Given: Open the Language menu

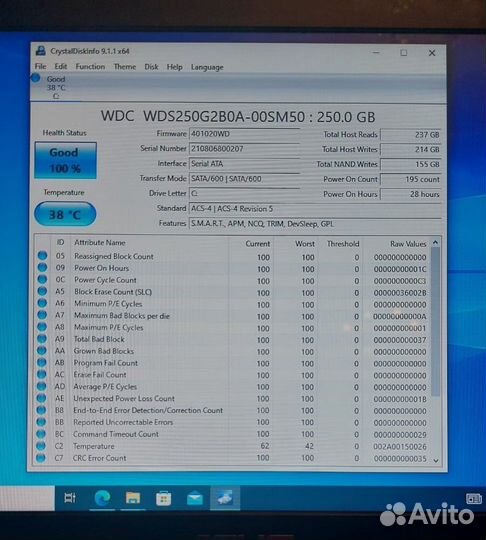Looking at the screenshot, I should pyautogui.click(x=207, y=67).
